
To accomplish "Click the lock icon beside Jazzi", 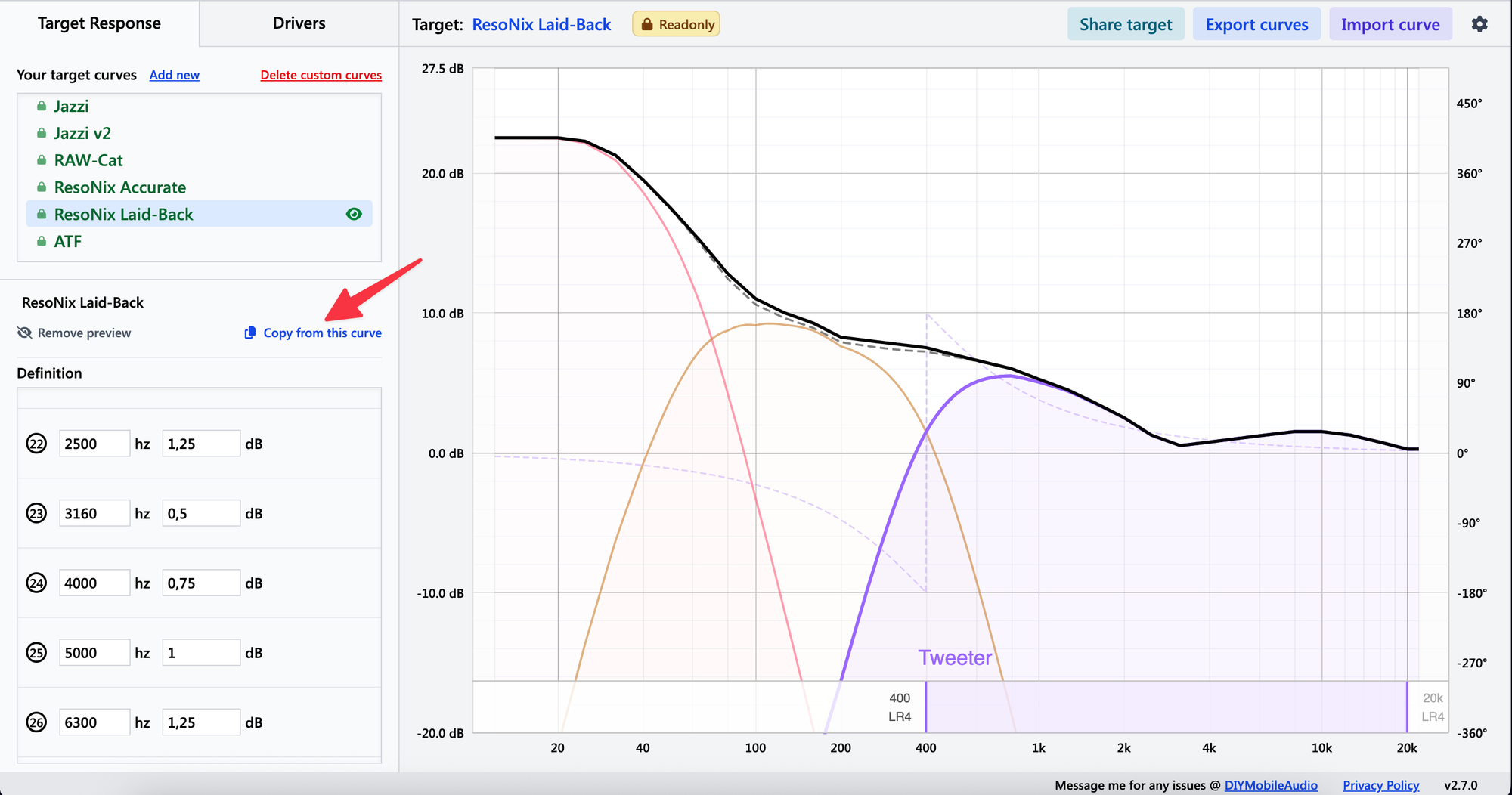I will [x=42, y=106].
